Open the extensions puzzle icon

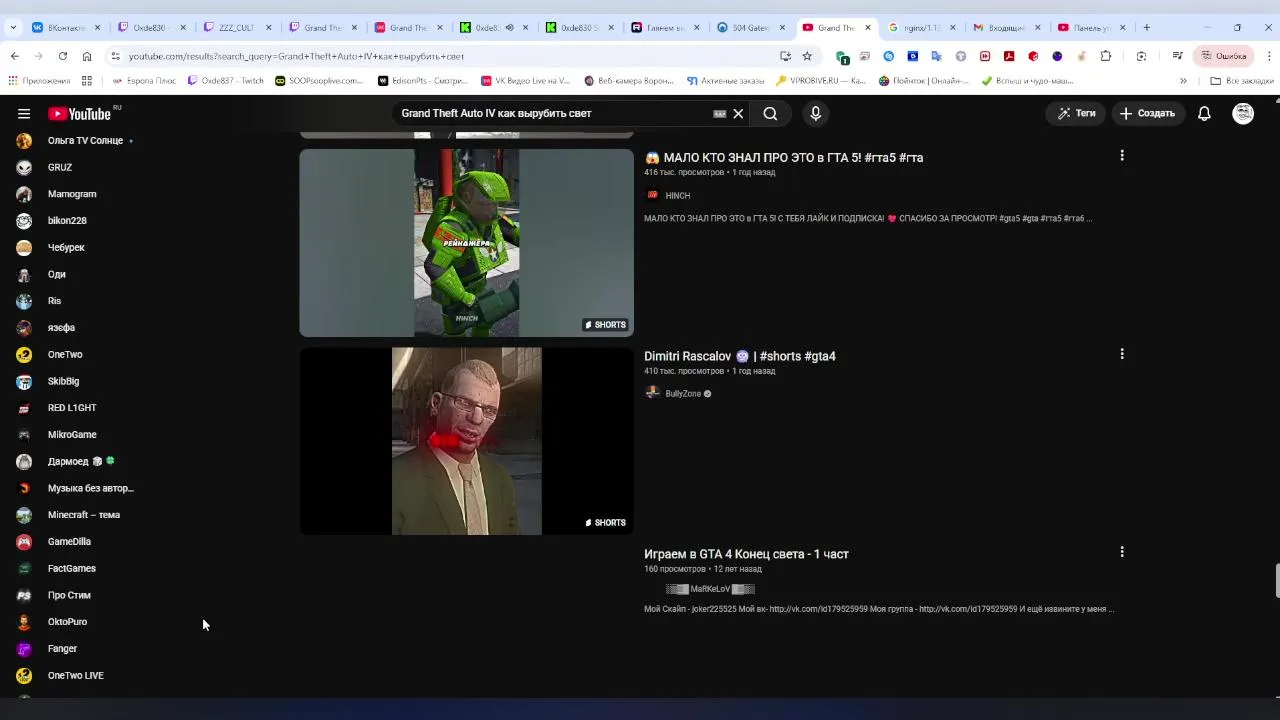coord(1106,56)
